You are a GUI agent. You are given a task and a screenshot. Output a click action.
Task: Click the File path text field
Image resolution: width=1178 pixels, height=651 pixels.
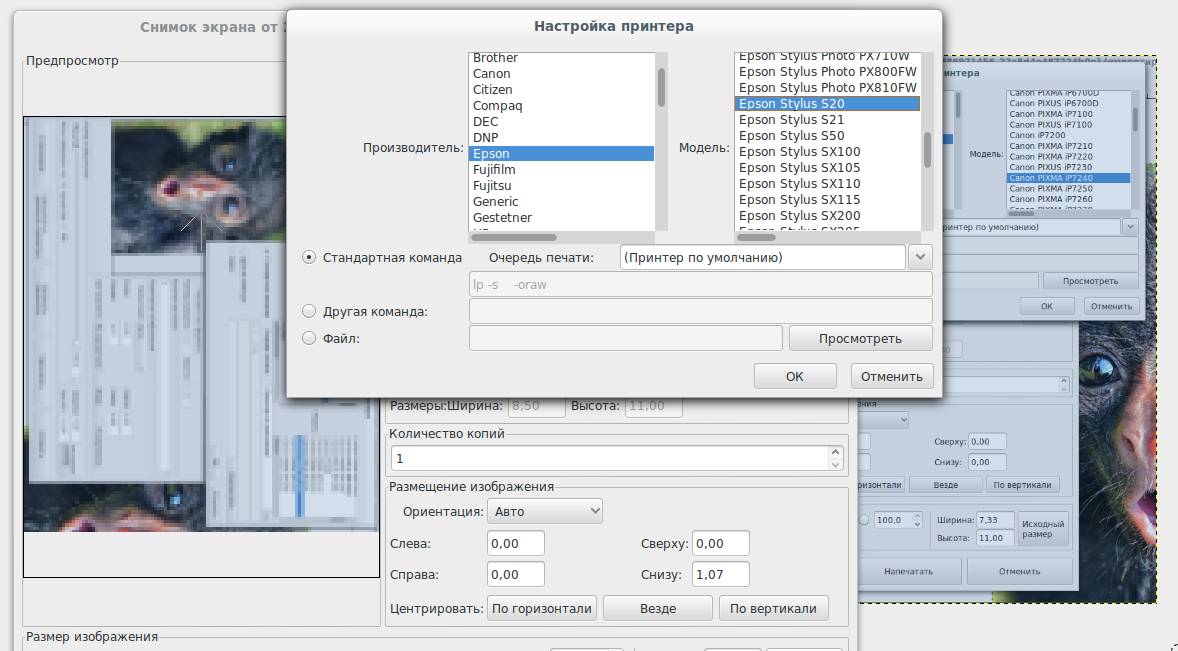tap(626, 339)
